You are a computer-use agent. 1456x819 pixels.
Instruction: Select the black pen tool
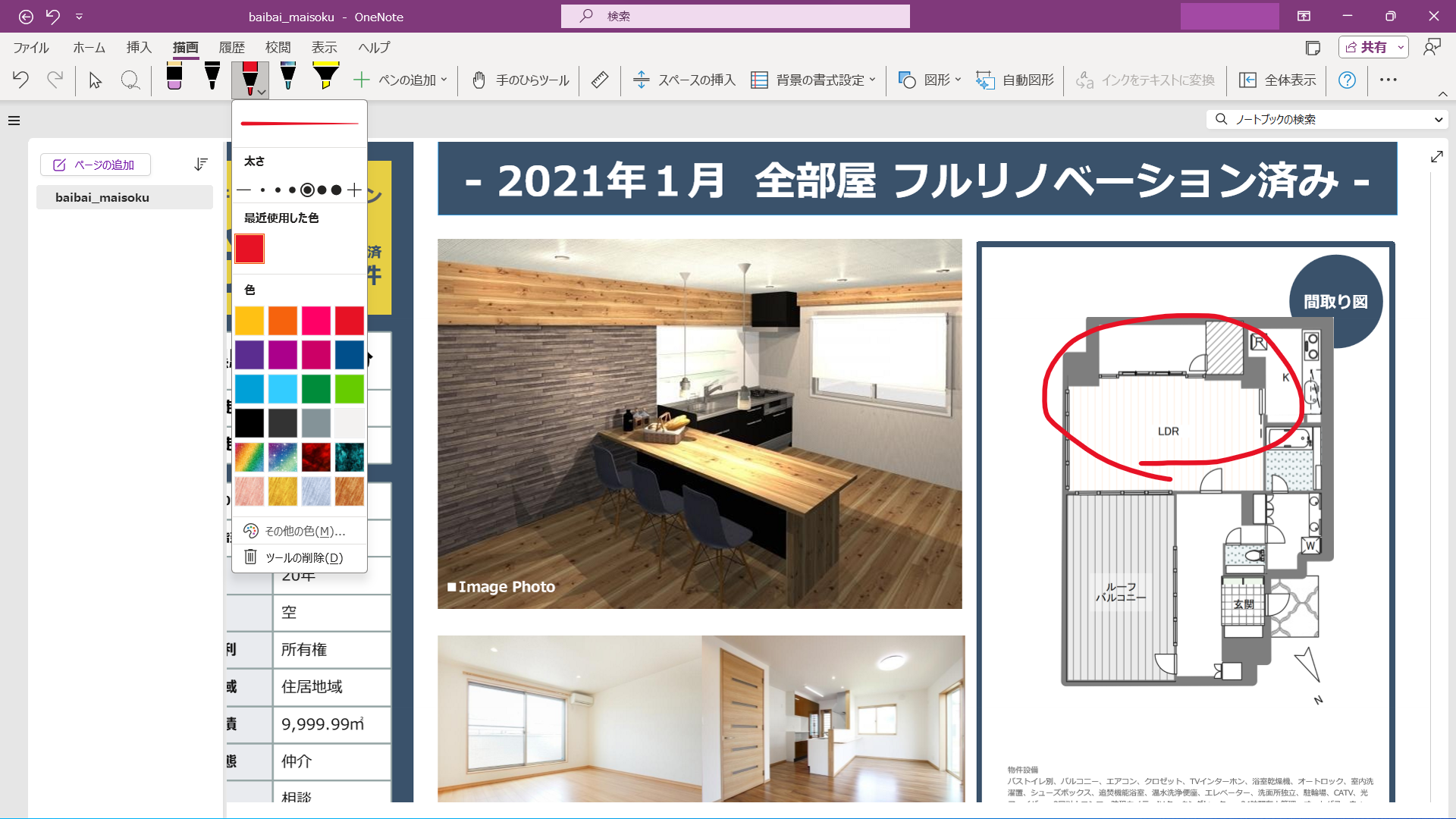click(212, 77)
